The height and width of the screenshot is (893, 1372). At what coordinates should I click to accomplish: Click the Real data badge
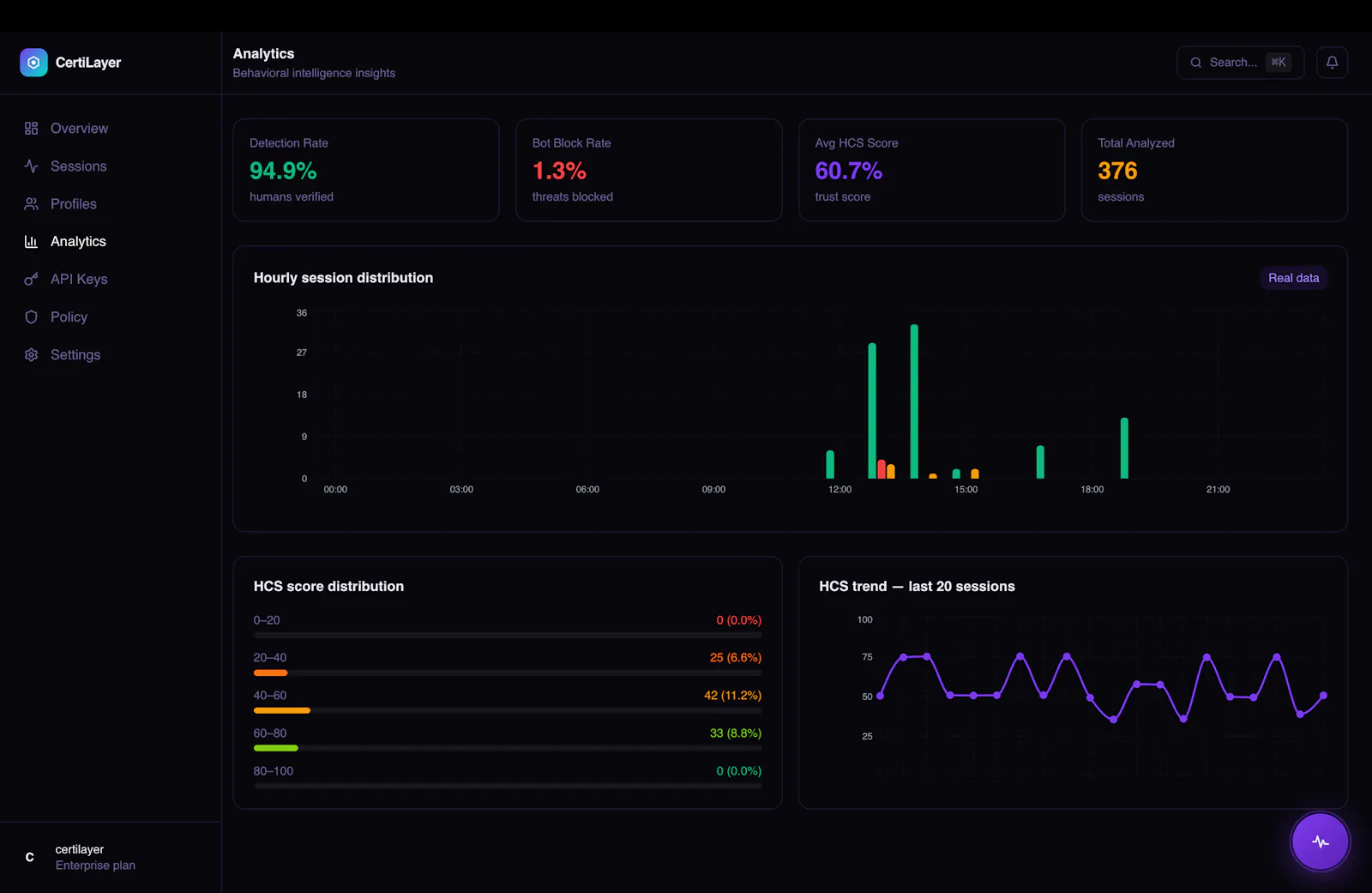click(x=1293, y=278)
